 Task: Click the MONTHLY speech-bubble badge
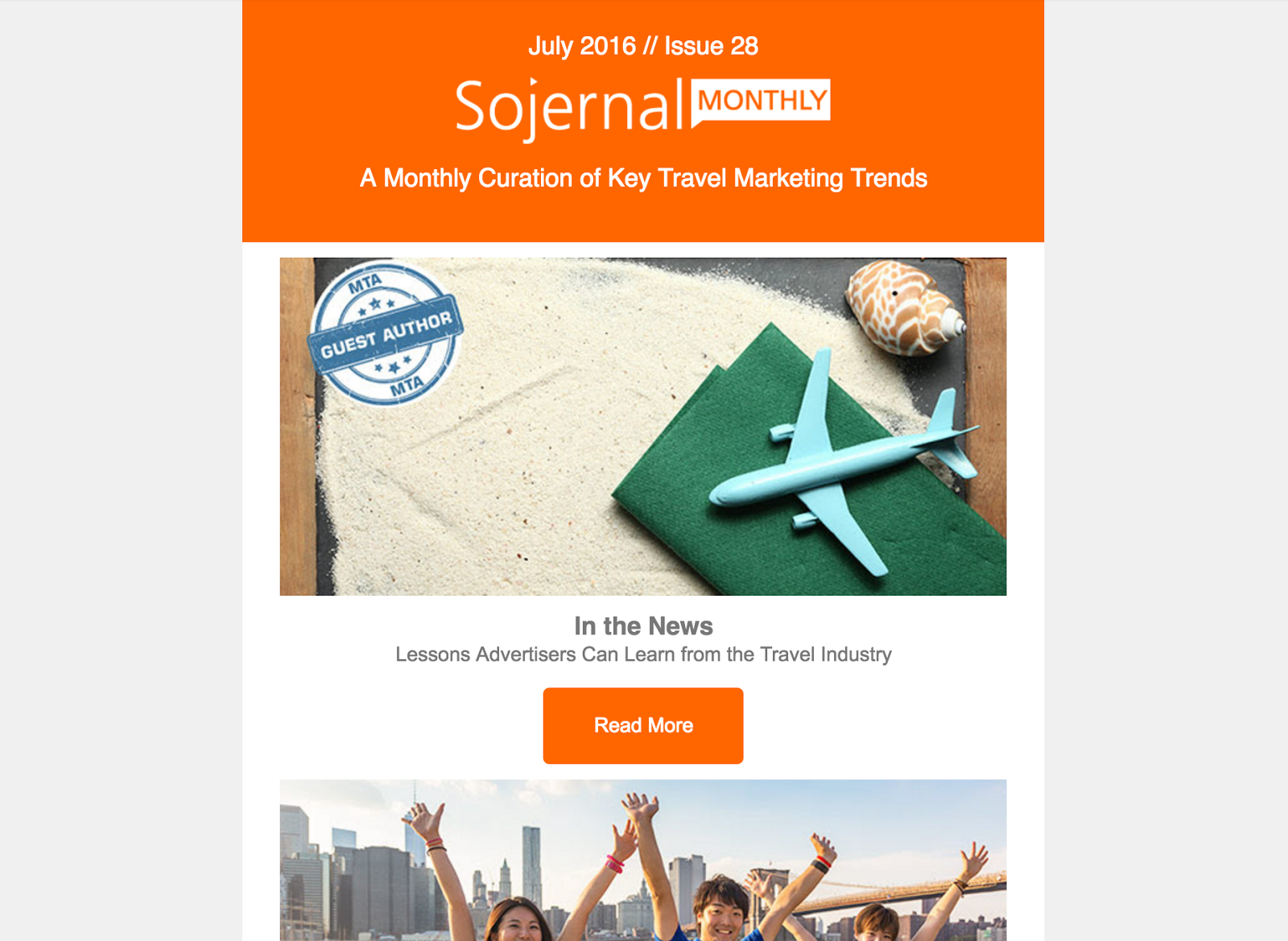[761, 101]
